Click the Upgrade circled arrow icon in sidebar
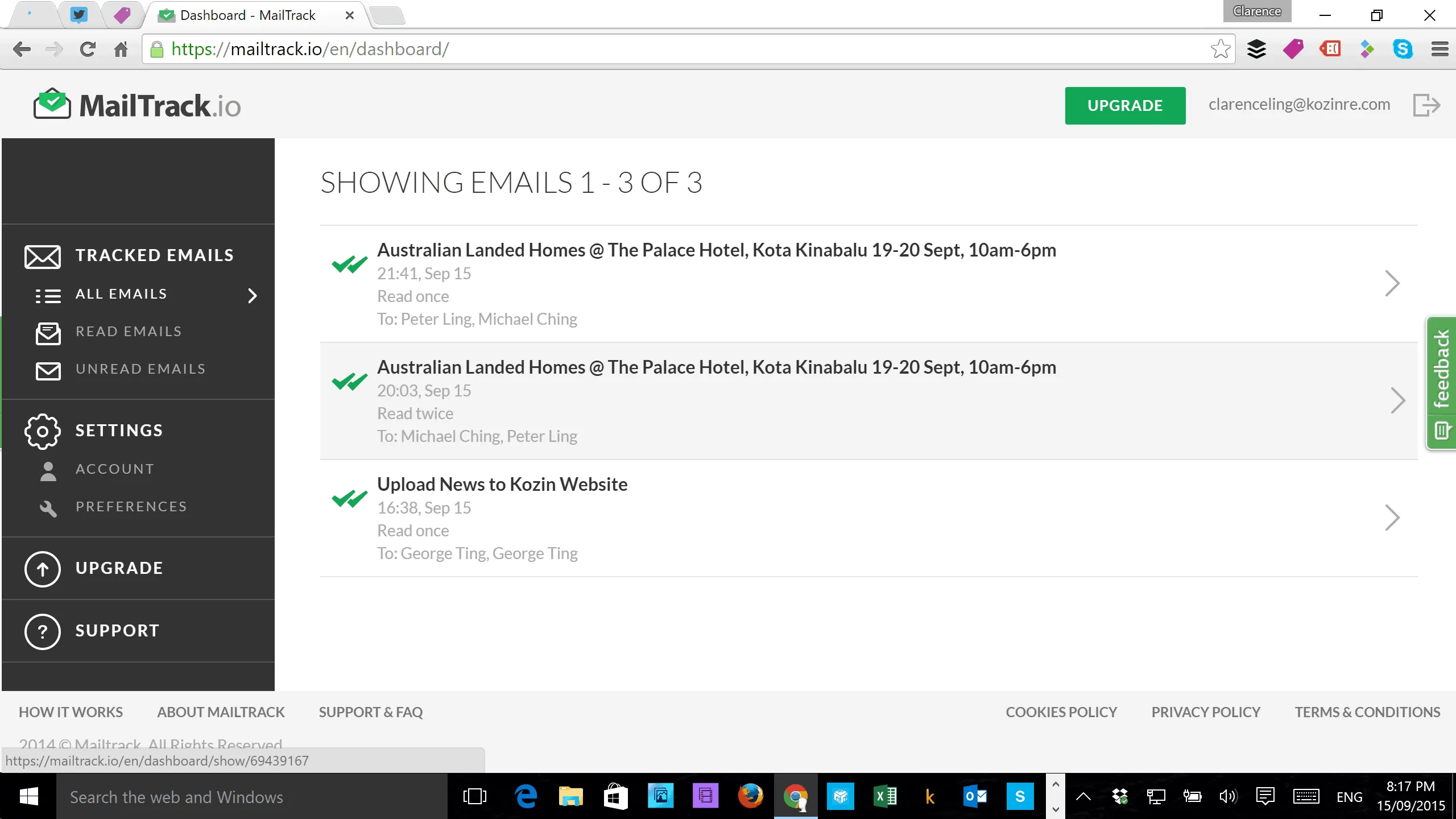Viewport: 1456px width, 819px height. coord(43,569)
